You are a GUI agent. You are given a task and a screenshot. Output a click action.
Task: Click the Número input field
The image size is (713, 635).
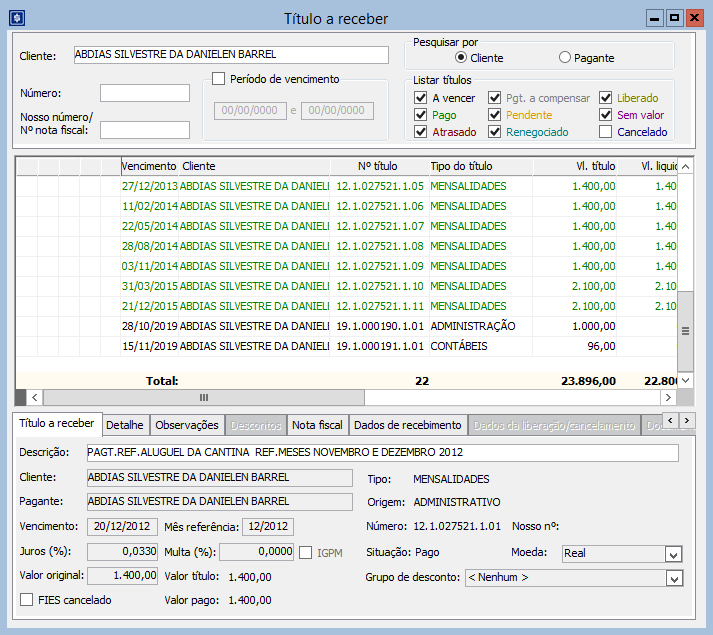click(145, 93)
